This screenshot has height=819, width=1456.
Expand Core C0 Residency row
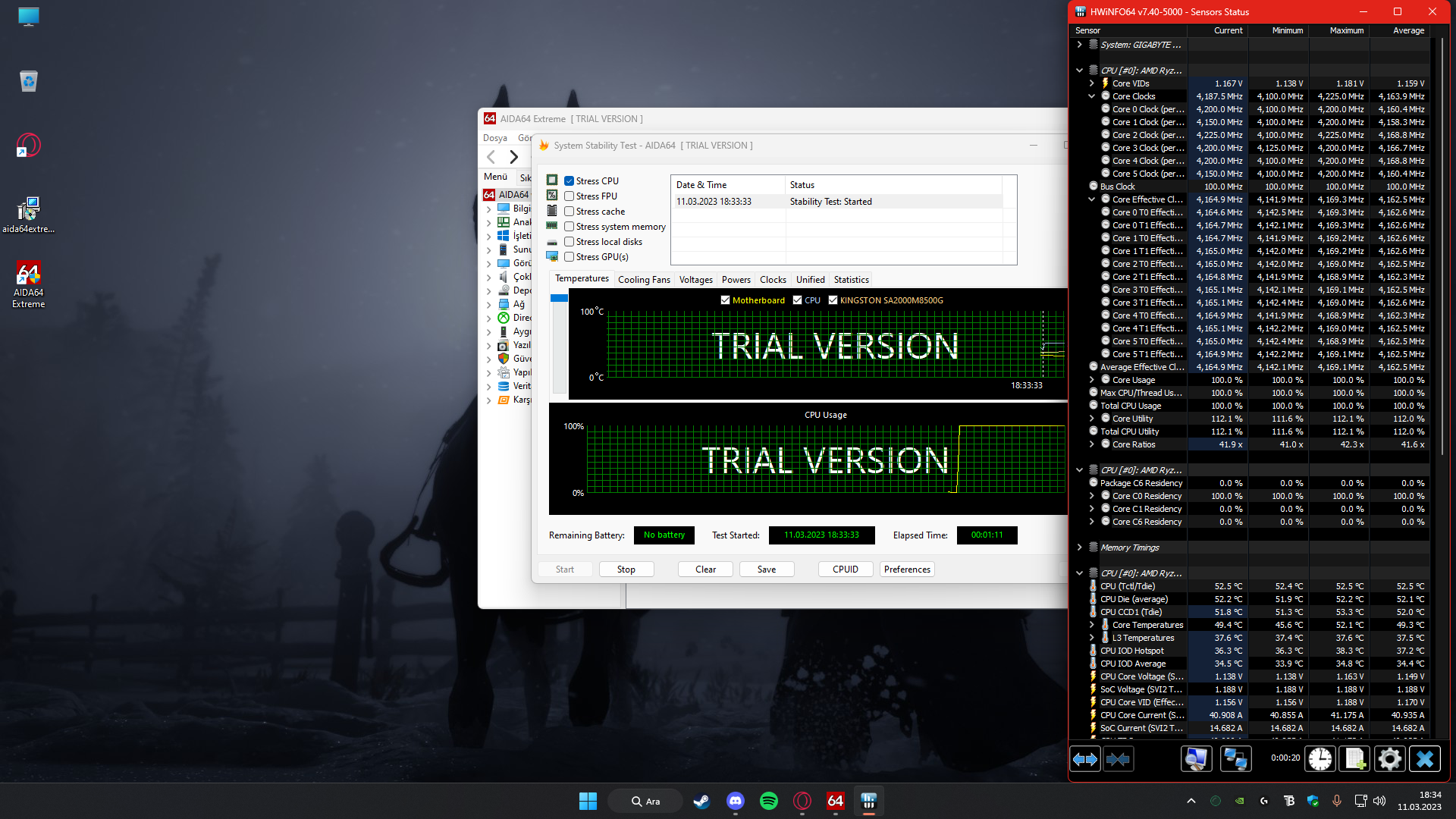[x=1091, y=496]
